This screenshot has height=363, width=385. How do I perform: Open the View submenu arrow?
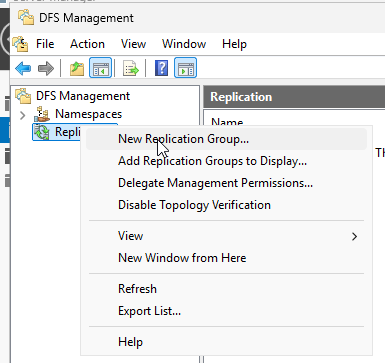pyautogui.click(x=354, y=236)
